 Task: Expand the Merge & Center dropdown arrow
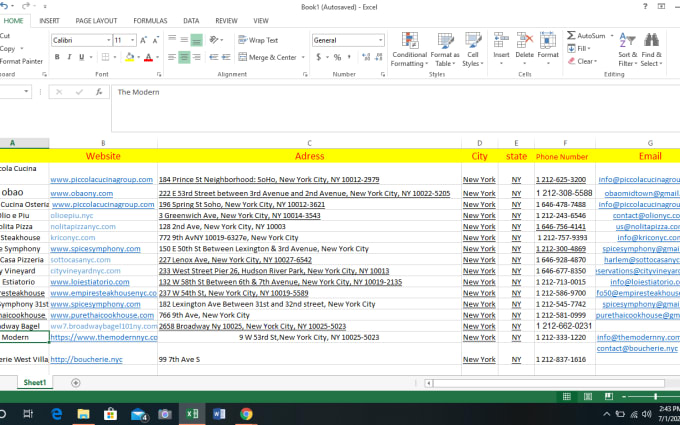pos(304,58)
